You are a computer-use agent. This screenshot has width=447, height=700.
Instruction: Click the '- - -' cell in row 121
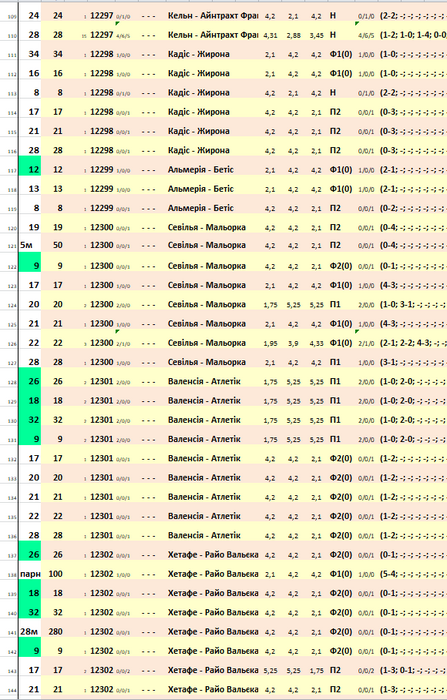pos(149,245)
